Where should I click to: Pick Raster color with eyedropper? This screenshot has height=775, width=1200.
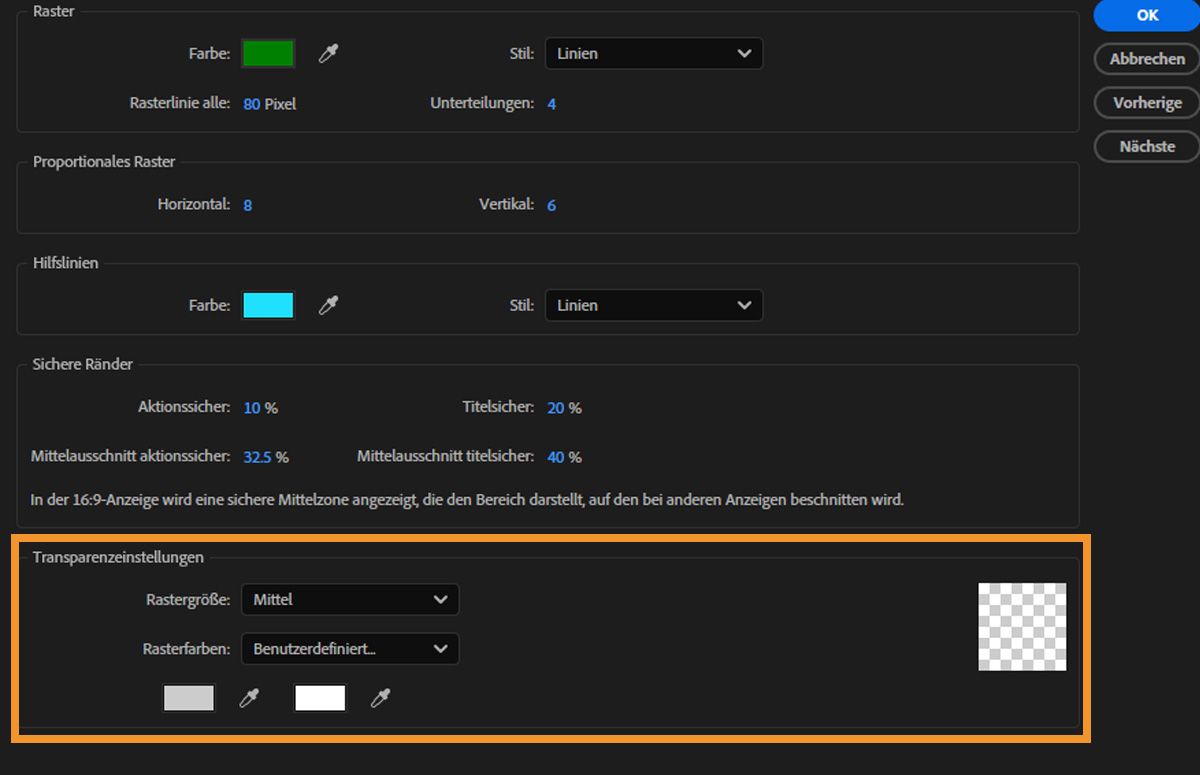click(x=328, y=54)
